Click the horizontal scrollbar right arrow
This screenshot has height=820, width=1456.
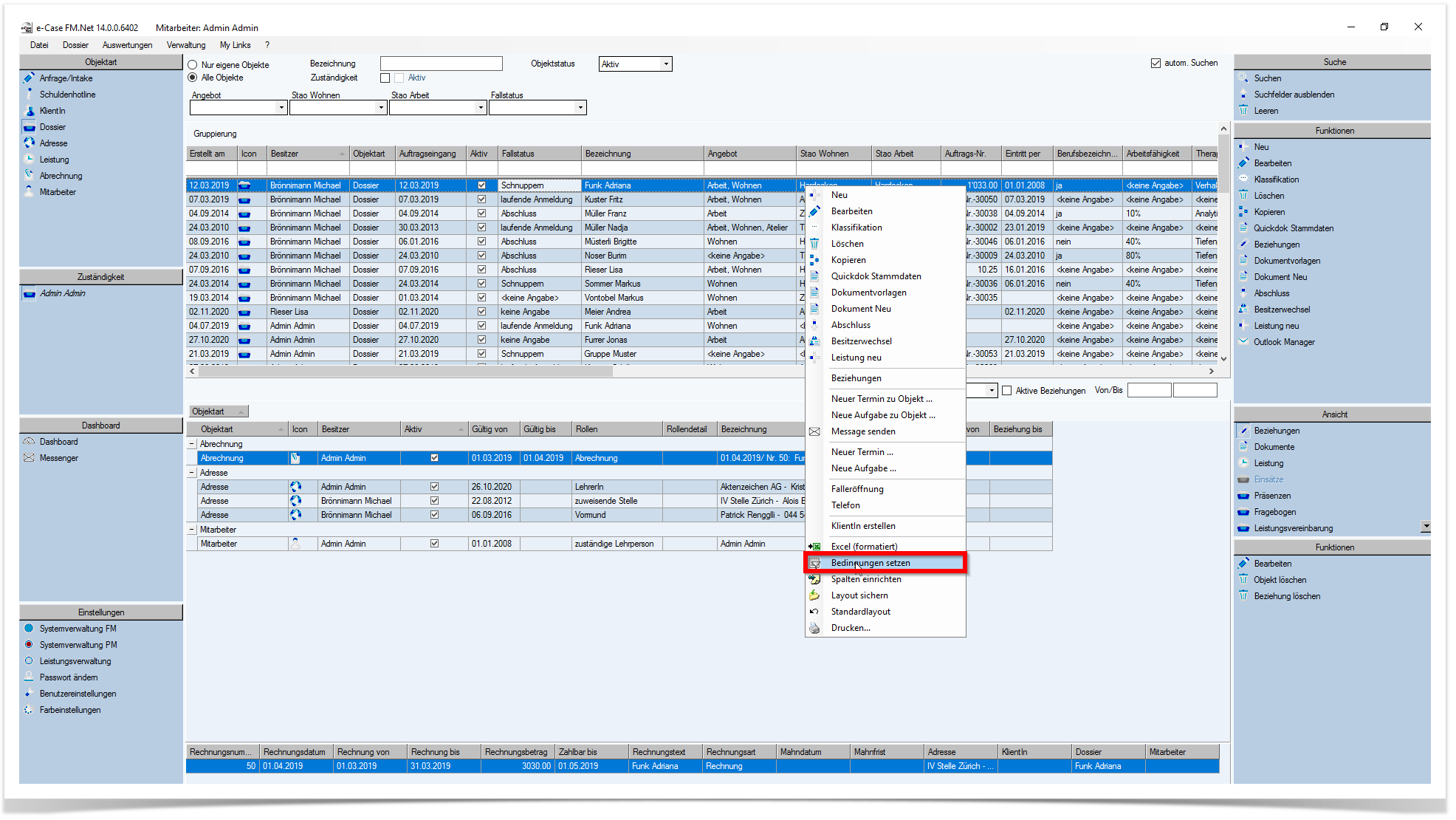pos(1212,371)
